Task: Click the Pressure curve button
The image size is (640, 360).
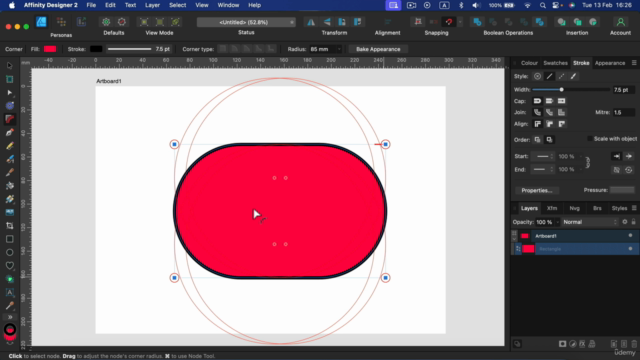Action: [622, 190]
